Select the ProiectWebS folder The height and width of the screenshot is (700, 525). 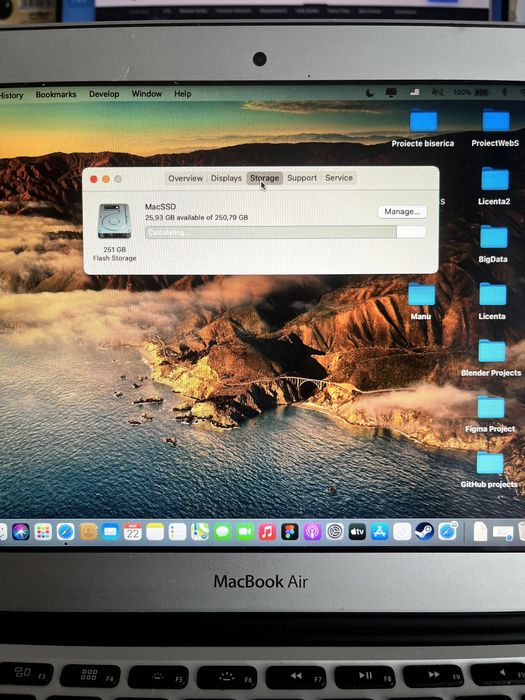495,129
